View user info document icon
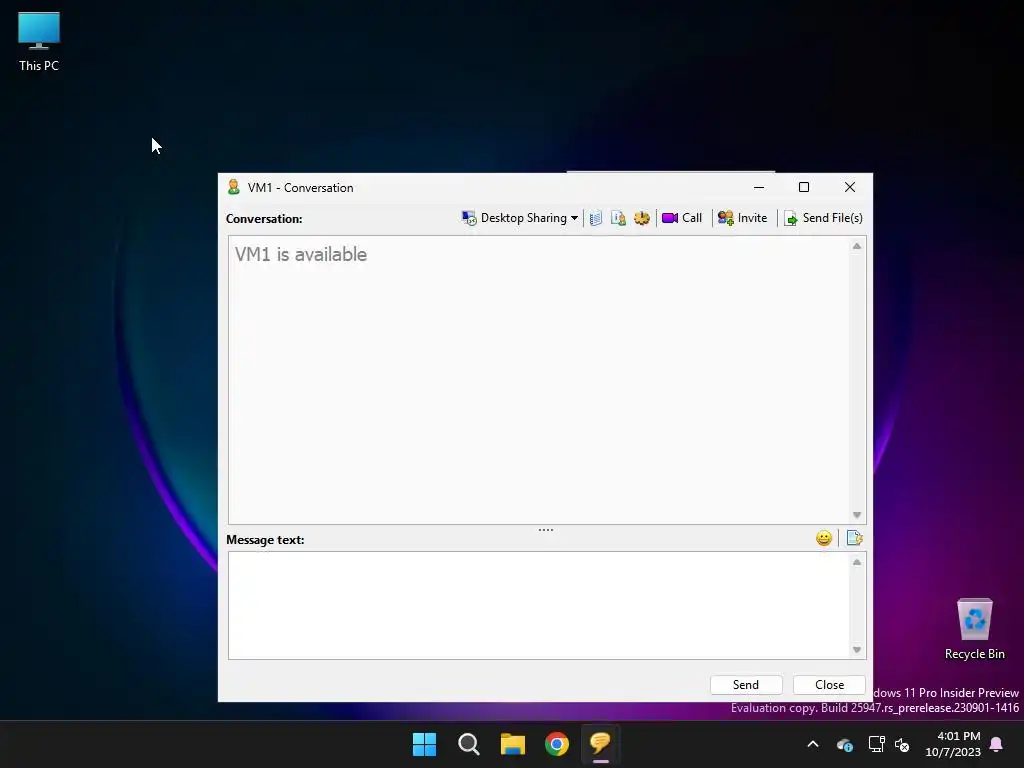This screenshot has width=1024, height=768. pos(618,218)
